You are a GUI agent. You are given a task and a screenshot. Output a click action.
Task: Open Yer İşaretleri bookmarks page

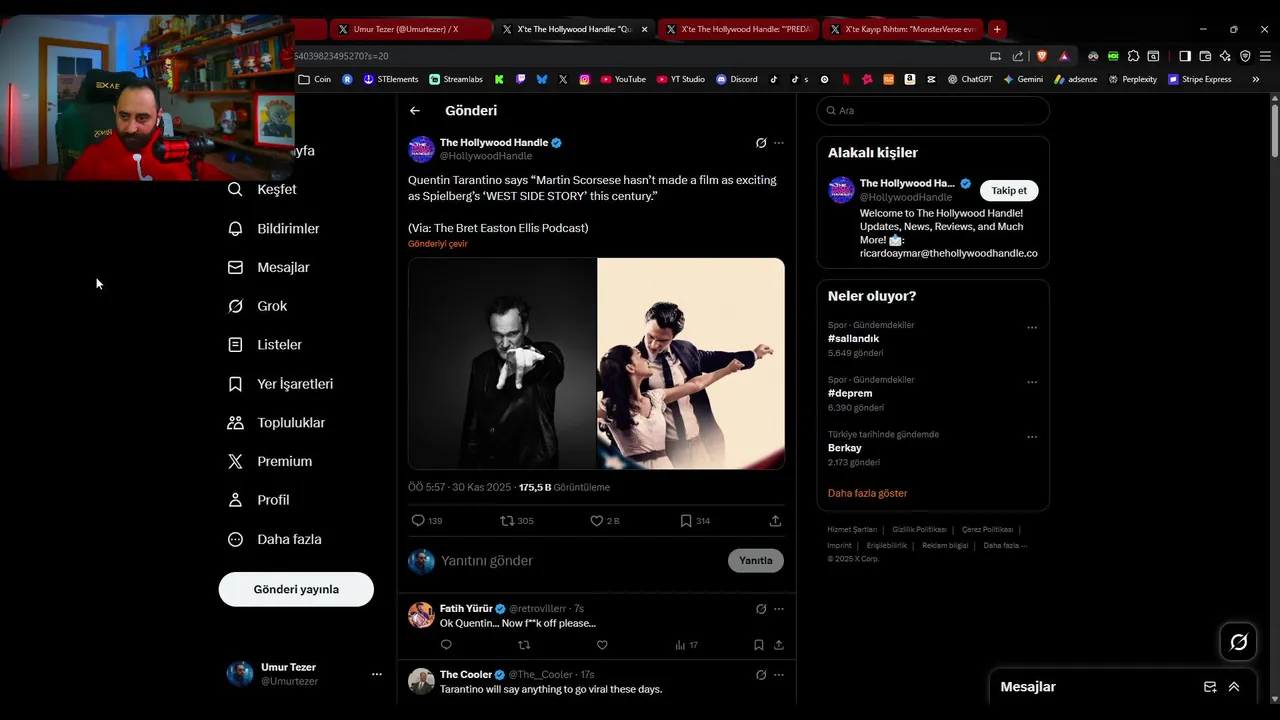(281, 384)
